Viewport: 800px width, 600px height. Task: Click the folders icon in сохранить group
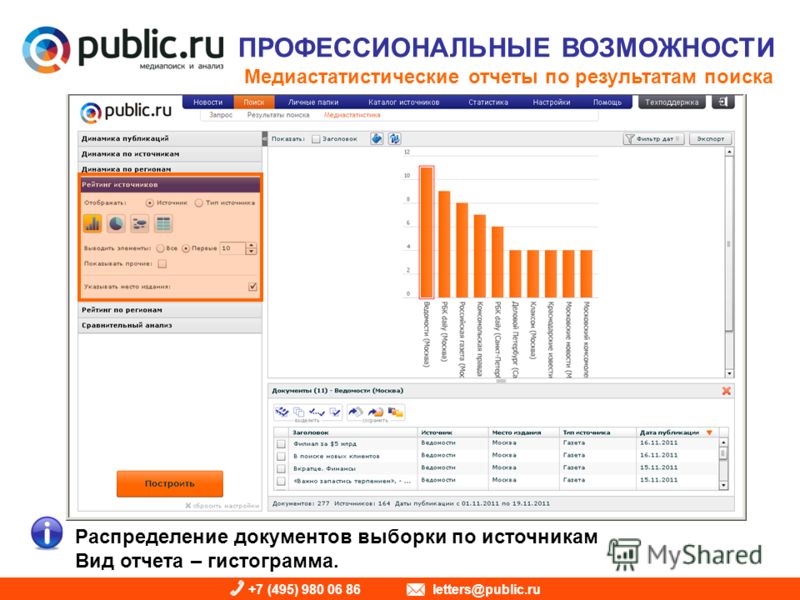[395, 412]
